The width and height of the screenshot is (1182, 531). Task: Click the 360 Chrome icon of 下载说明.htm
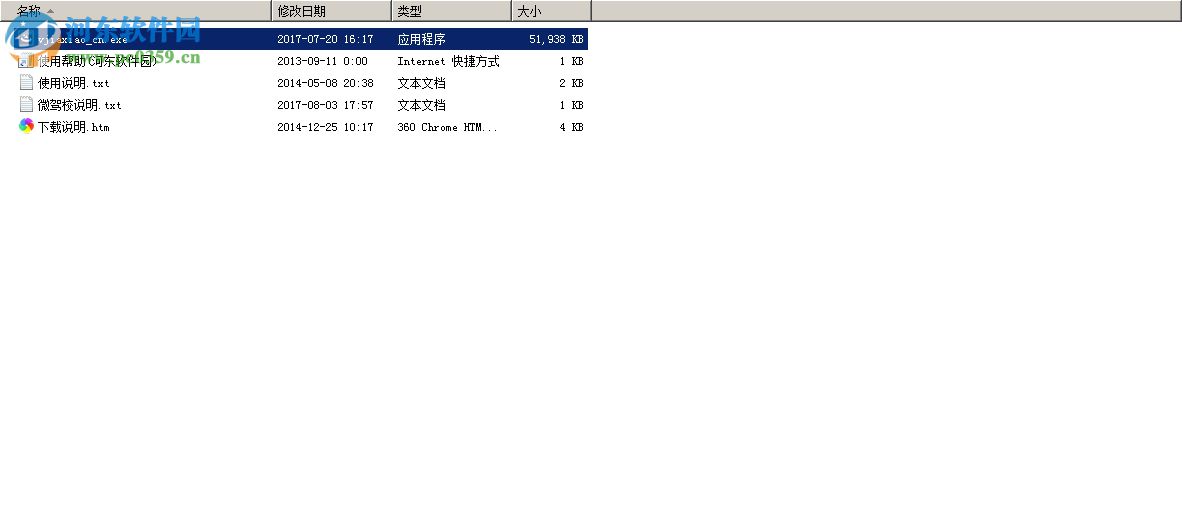point(26,127)
